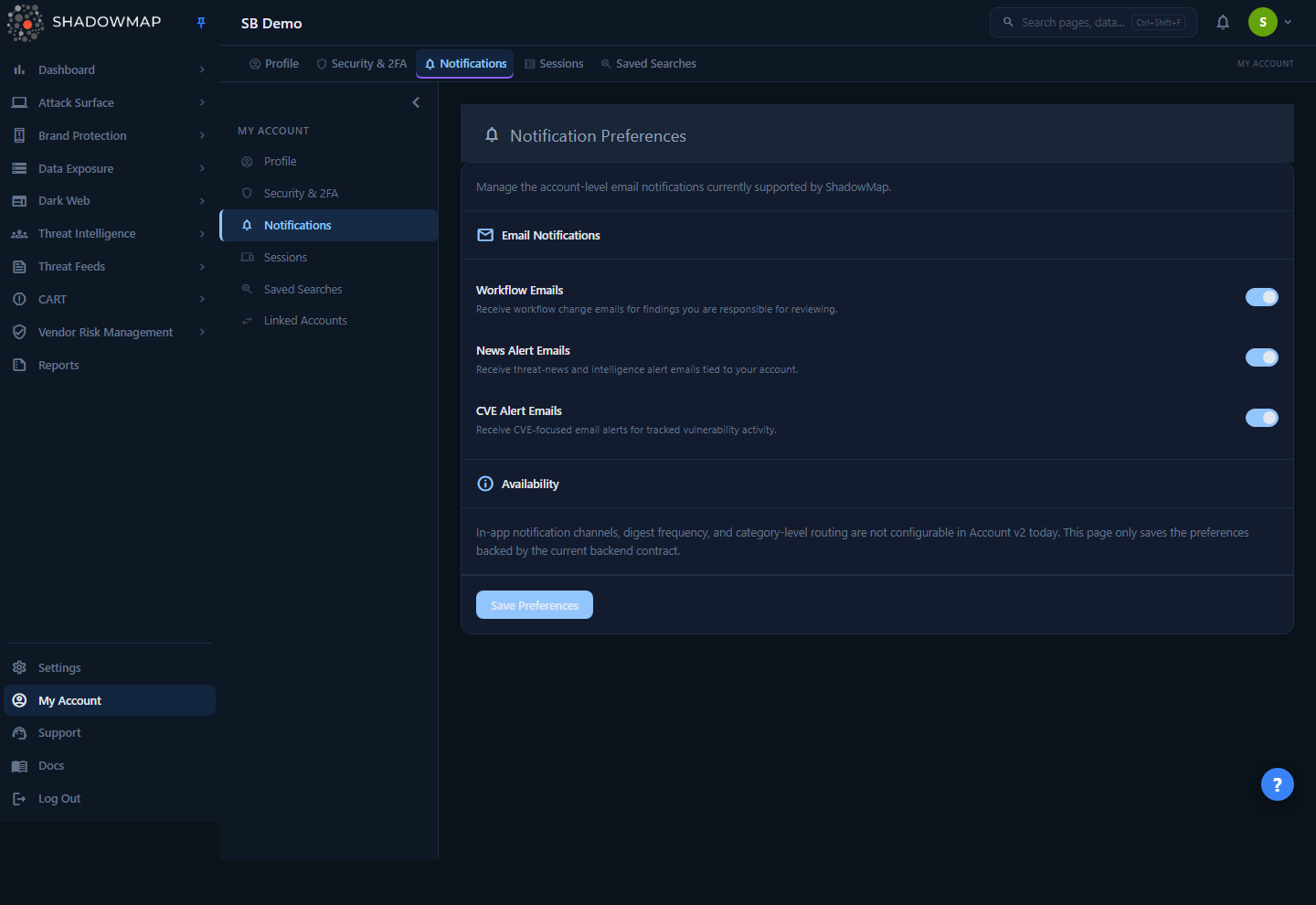Switch to the Saved Searches tab
1316x905 pixels.
[648, 64]
